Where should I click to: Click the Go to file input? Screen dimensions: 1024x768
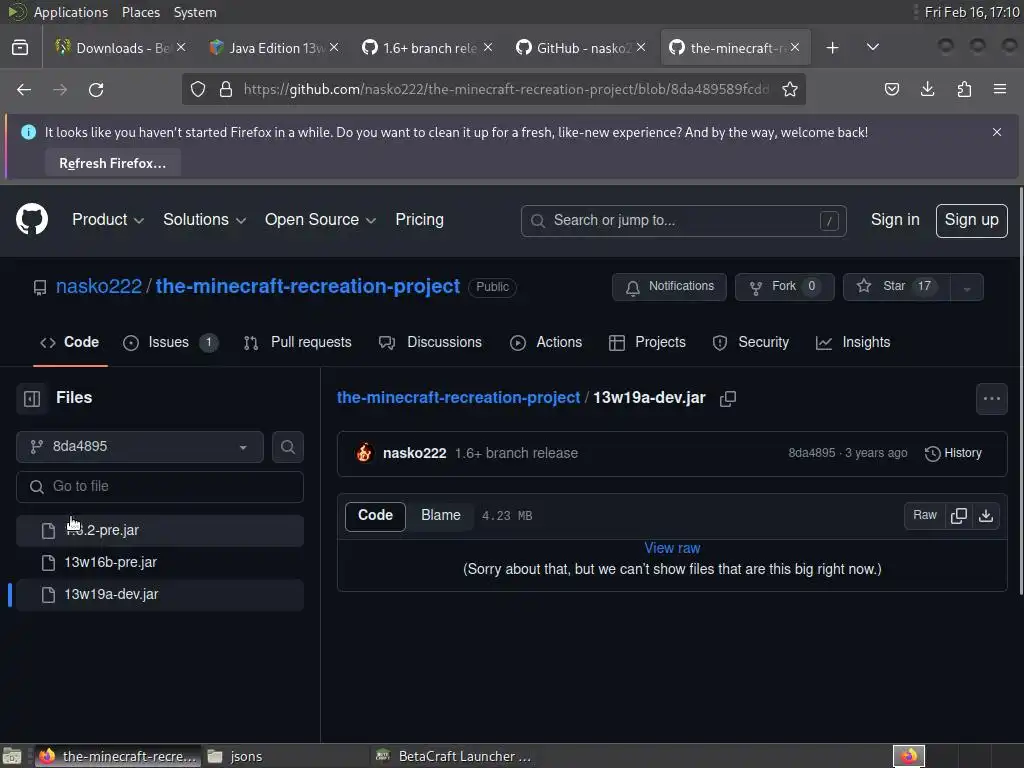pos(160,487)
